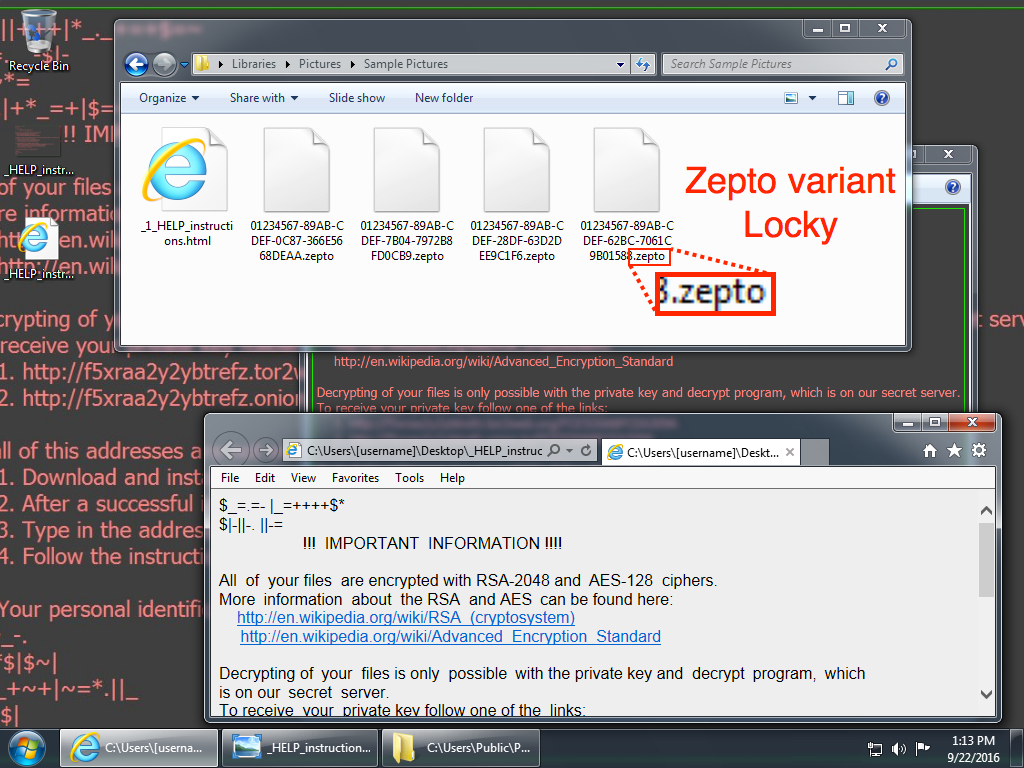This screenshot has height=768, width=1024.
Task: Select the file starting DEF-62BC-7061C
Action: (627, 195)
